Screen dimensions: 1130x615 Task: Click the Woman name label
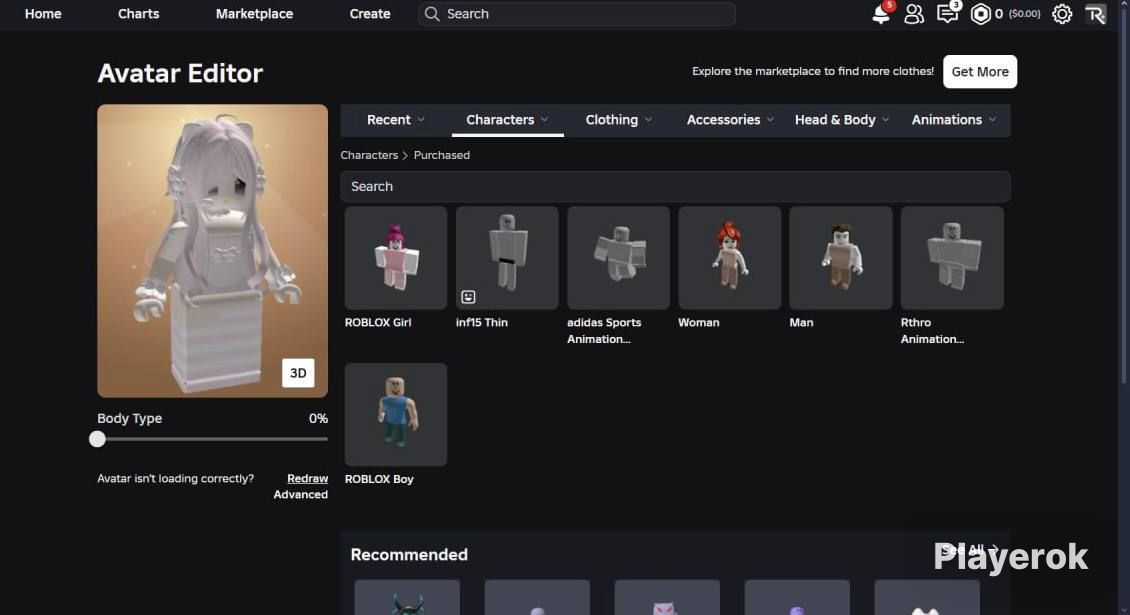[x=698, y=322]
